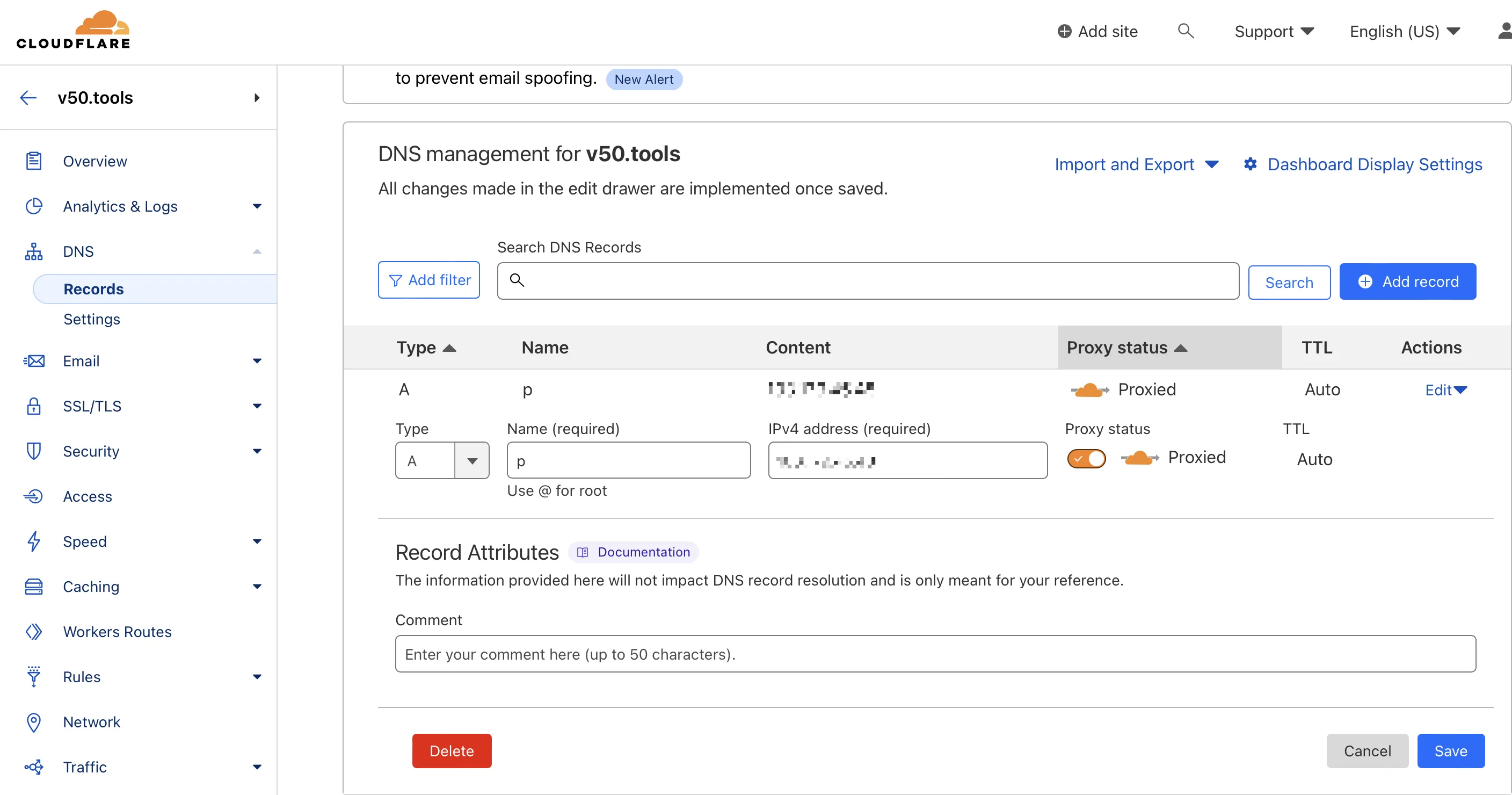Image resolution: width=1512 pixels, height=795 pixels.
Task: Go to the Overview page
Action: (95, 162)
